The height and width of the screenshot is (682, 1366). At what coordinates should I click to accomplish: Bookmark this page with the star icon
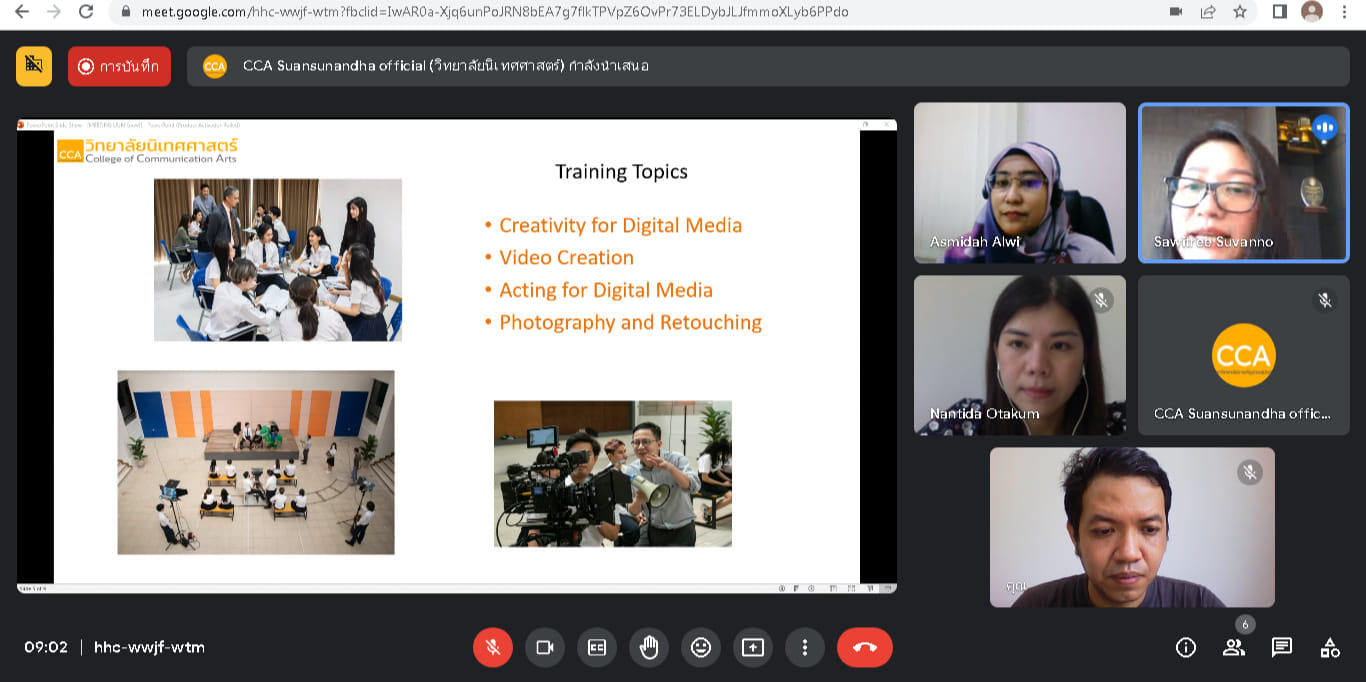pos(1240,12)
